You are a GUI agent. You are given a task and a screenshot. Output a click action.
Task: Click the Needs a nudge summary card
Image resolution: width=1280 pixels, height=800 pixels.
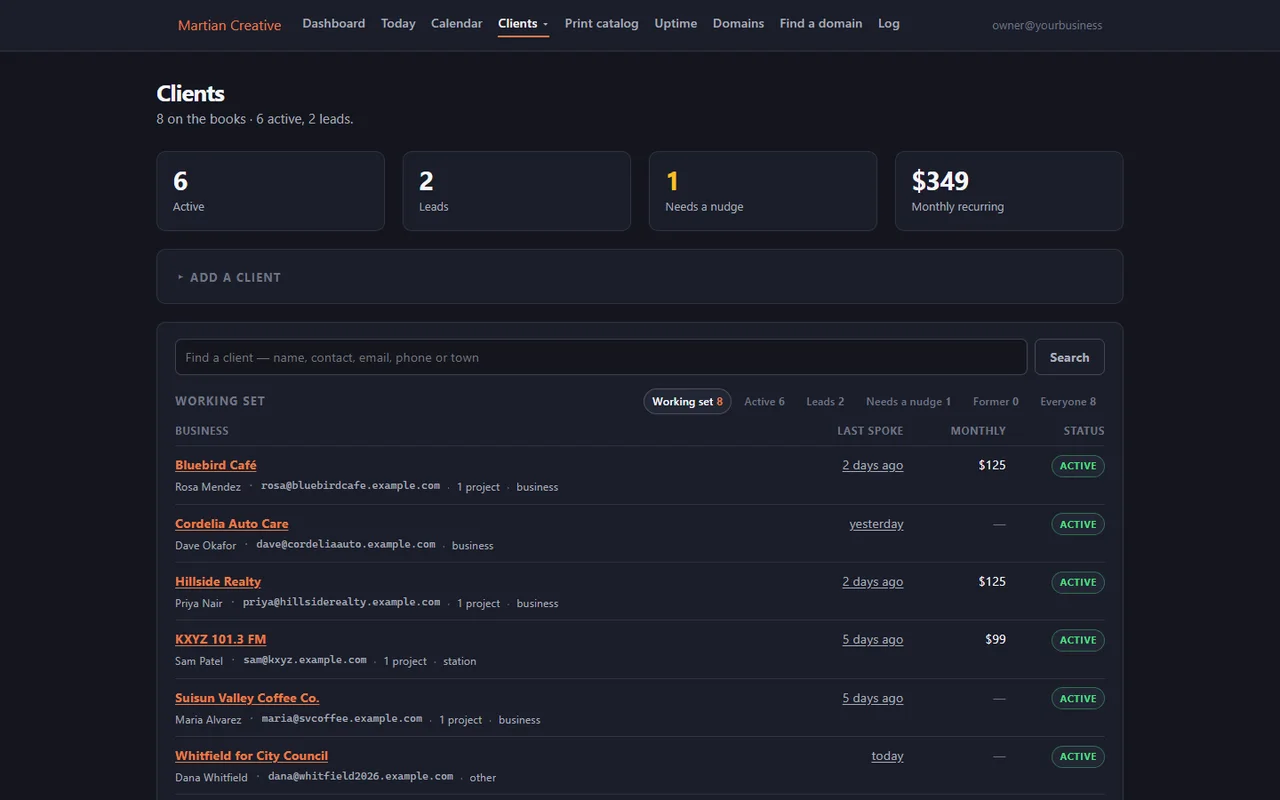(763, 191)
